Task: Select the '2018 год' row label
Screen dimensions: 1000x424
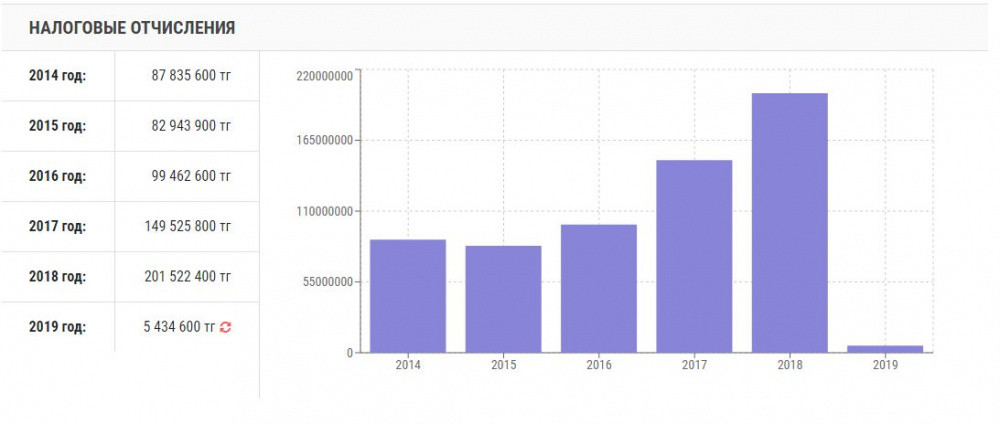Action: 57,276
